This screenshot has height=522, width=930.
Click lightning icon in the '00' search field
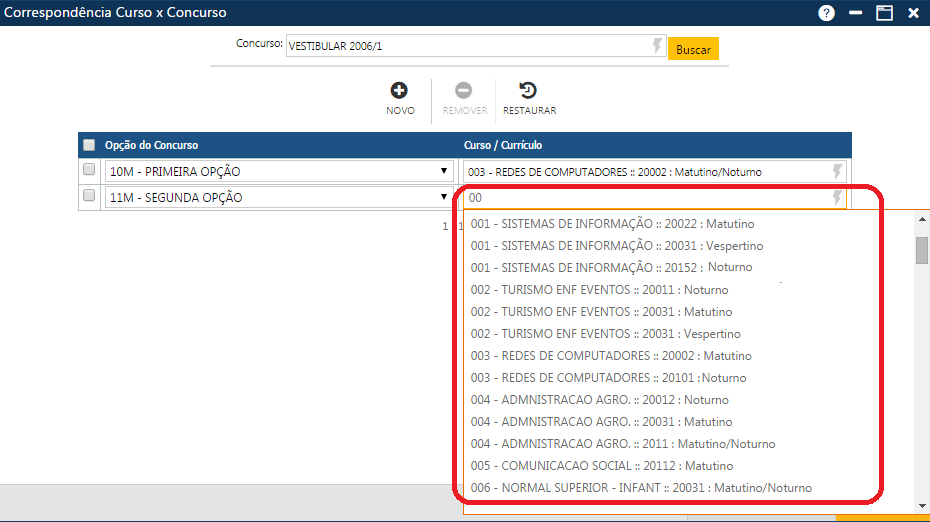[838, 198]
